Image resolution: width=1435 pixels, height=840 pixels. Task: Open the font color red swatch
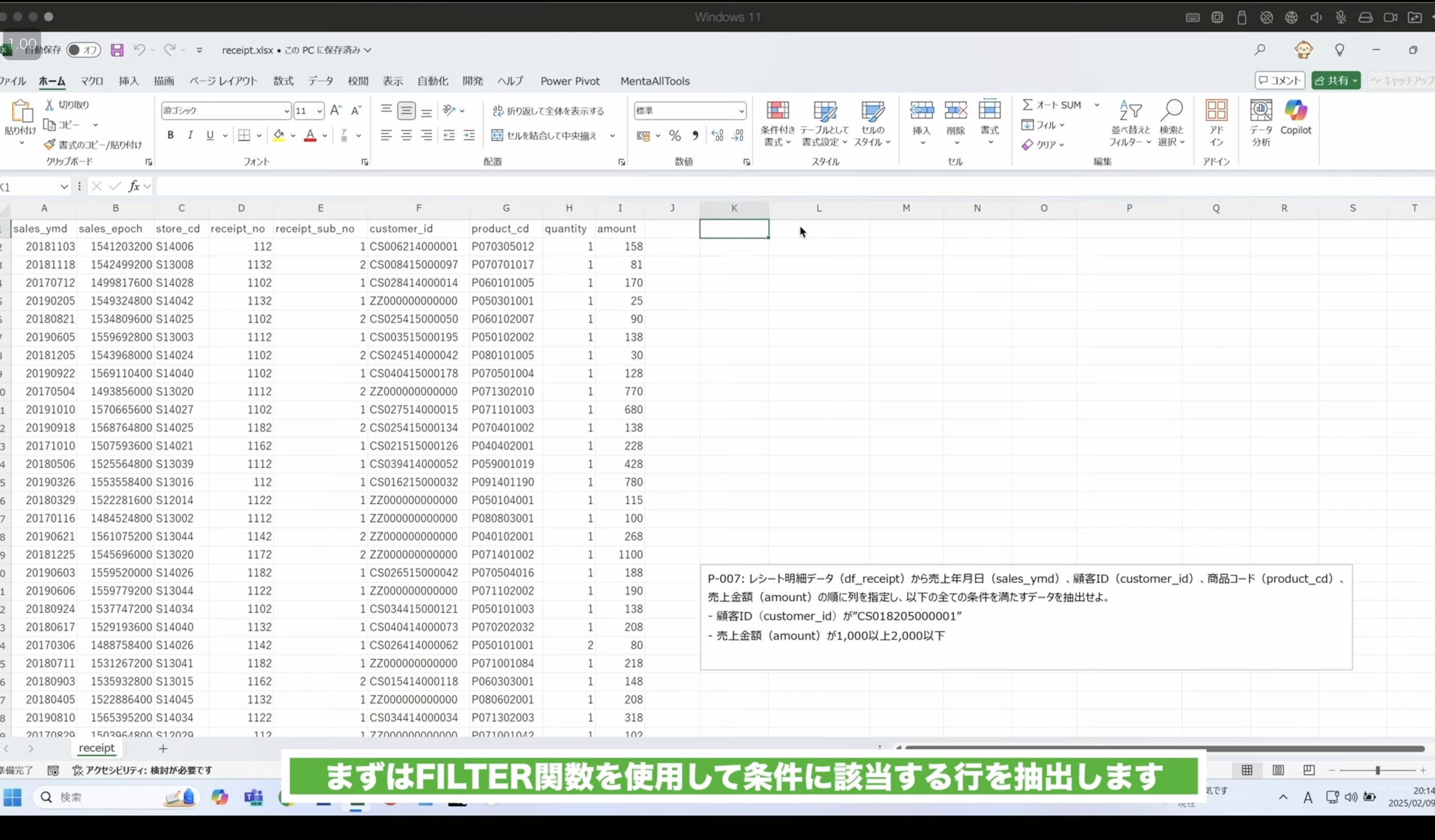pyautogui.click(x=310, y=135)
